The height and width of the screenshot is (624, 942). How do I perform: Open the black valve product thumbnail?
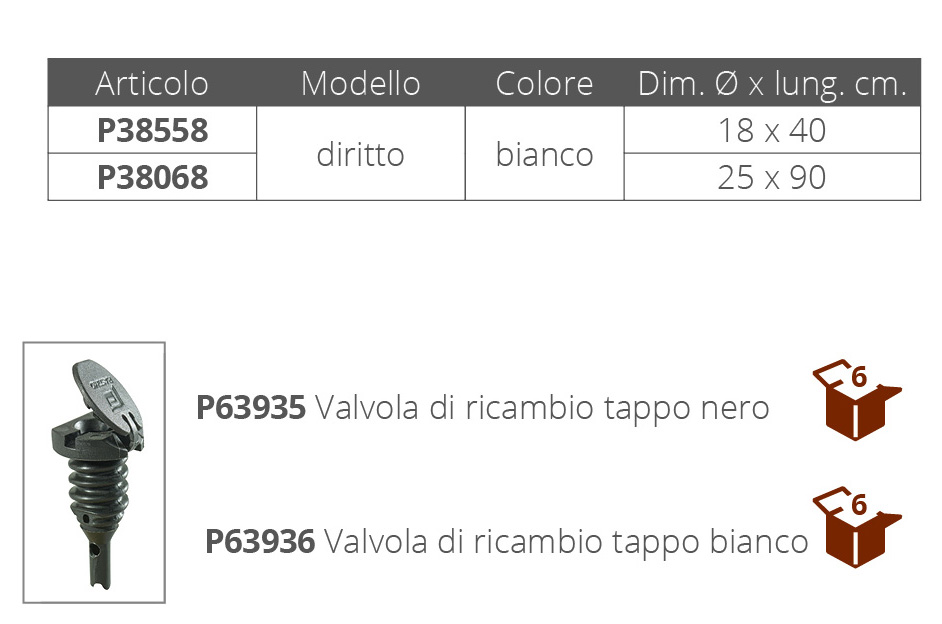(94, 473)
